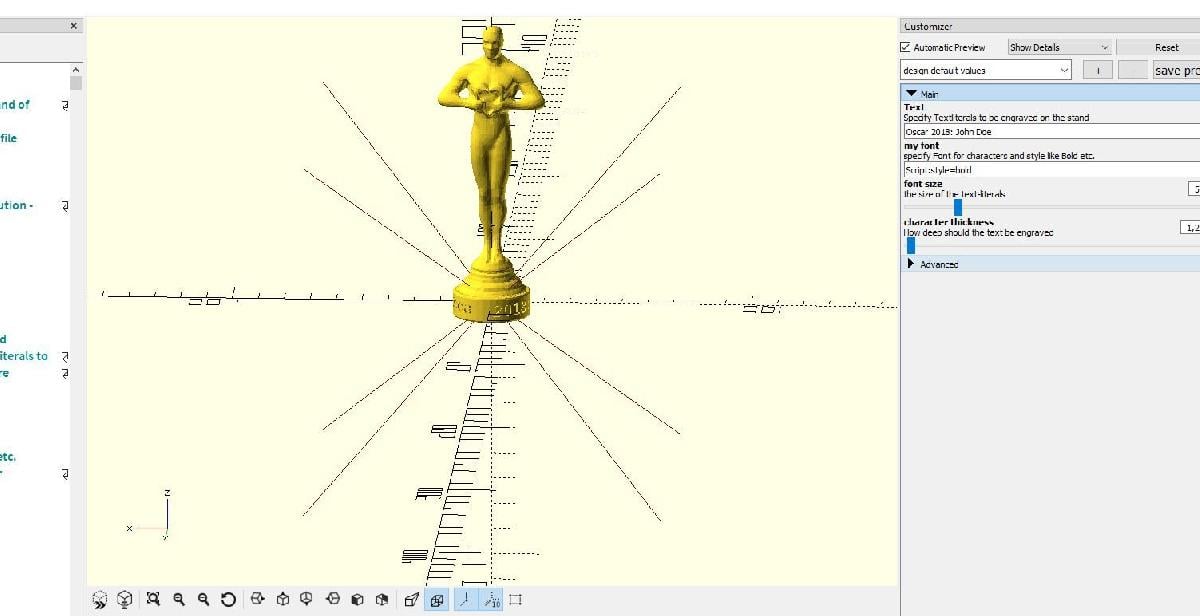Click the 'my font' parameter label

(x=921, y=146)
